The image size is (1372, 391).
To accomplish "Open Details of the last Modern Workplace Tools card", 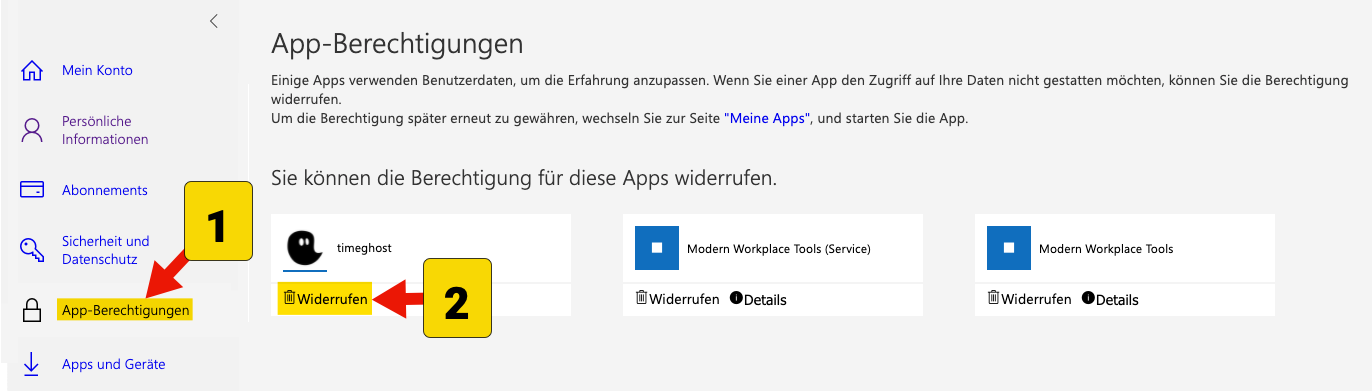I will point(1110,299).
